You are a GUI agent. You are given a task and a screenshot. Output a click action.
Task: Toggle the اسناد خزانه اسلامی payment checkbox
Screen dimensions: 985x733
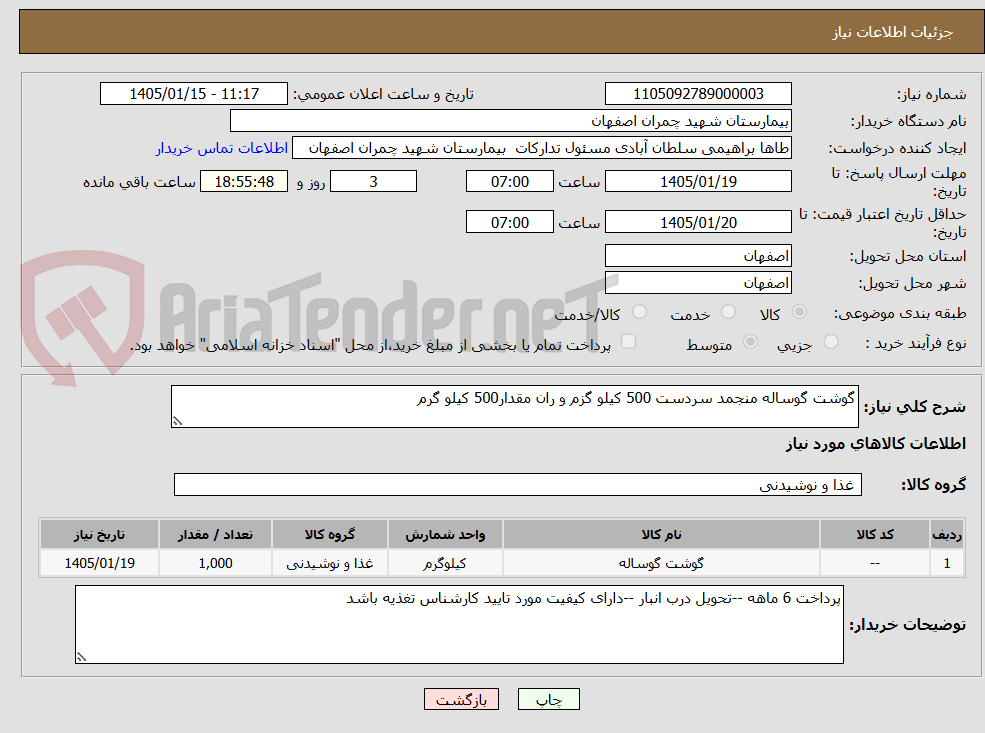pos(628,342)
